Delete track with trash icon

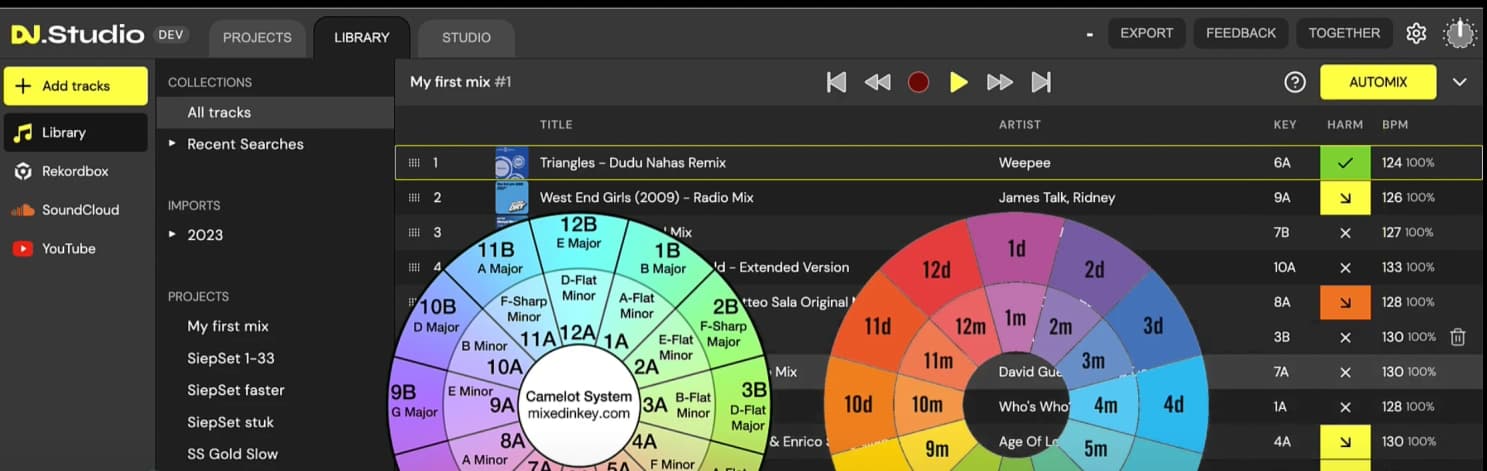point(1458,337)
